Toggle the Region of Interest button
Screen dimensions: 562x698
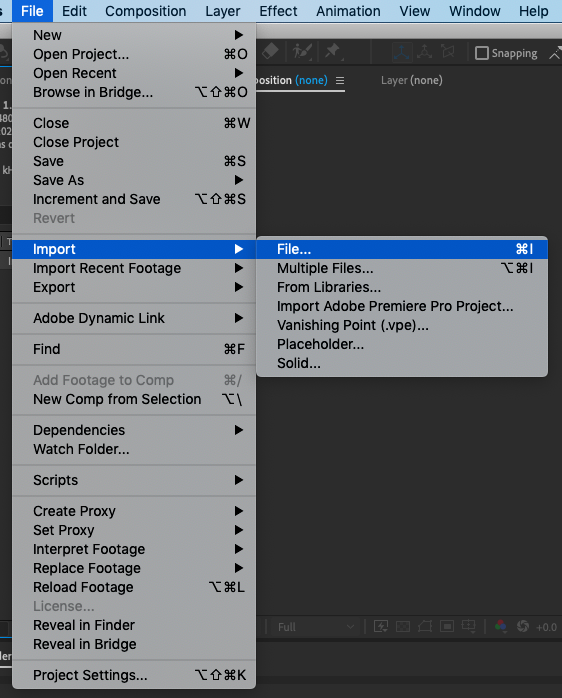click(x=447, y=627)
